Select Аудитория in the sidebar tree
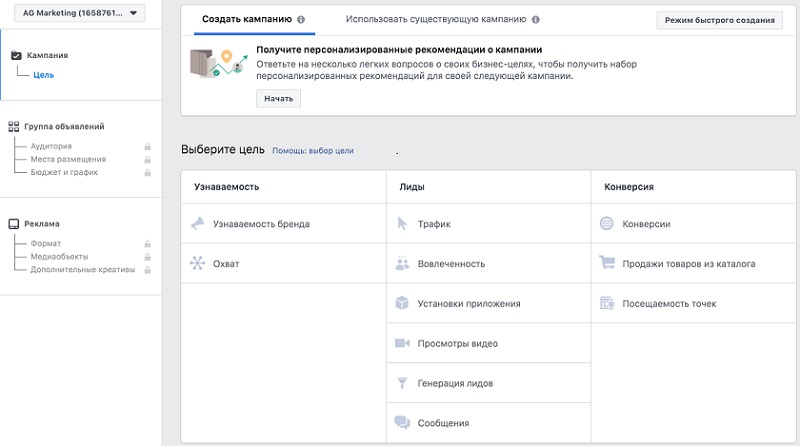The image size is (800, 446). pos(51,146)
